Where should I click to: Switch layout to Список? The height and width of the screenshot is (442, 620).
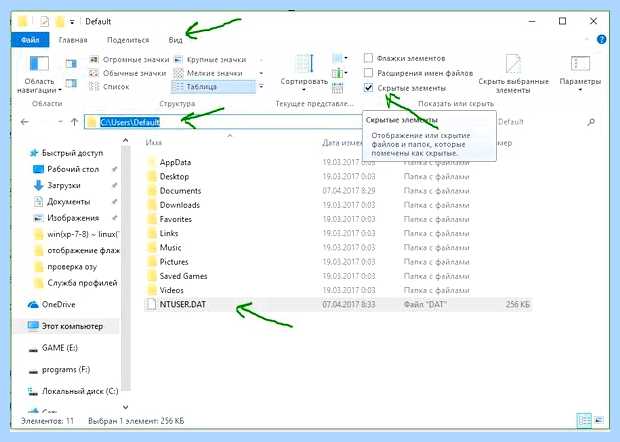[110, 87]
